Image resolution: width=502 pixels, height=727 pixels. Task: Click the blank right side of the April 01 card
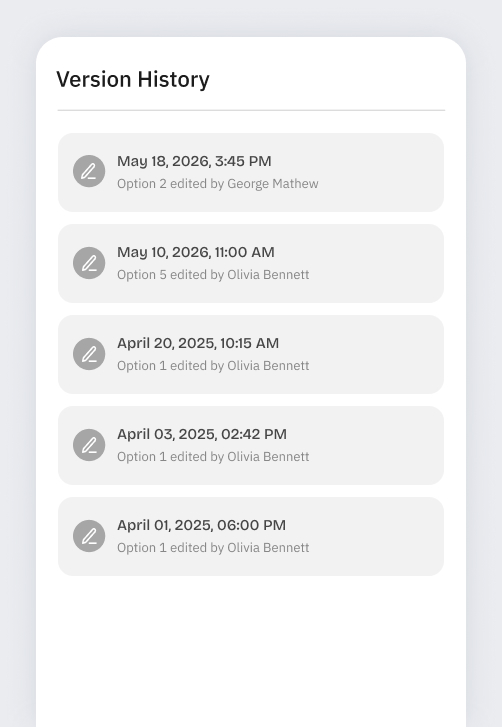[x=375, y=536]
